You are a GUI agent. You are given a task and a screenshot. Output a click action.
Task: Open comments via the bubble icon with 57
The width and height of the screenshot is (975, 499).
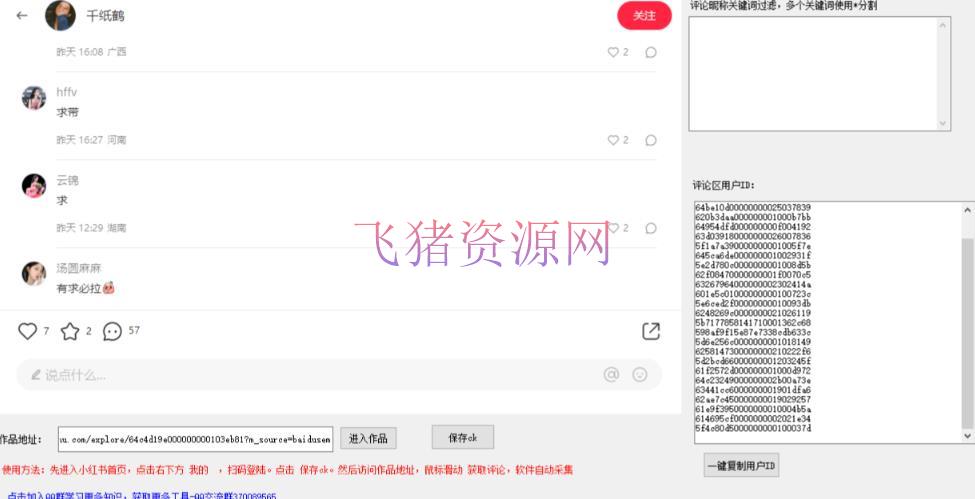click(112, 332)
